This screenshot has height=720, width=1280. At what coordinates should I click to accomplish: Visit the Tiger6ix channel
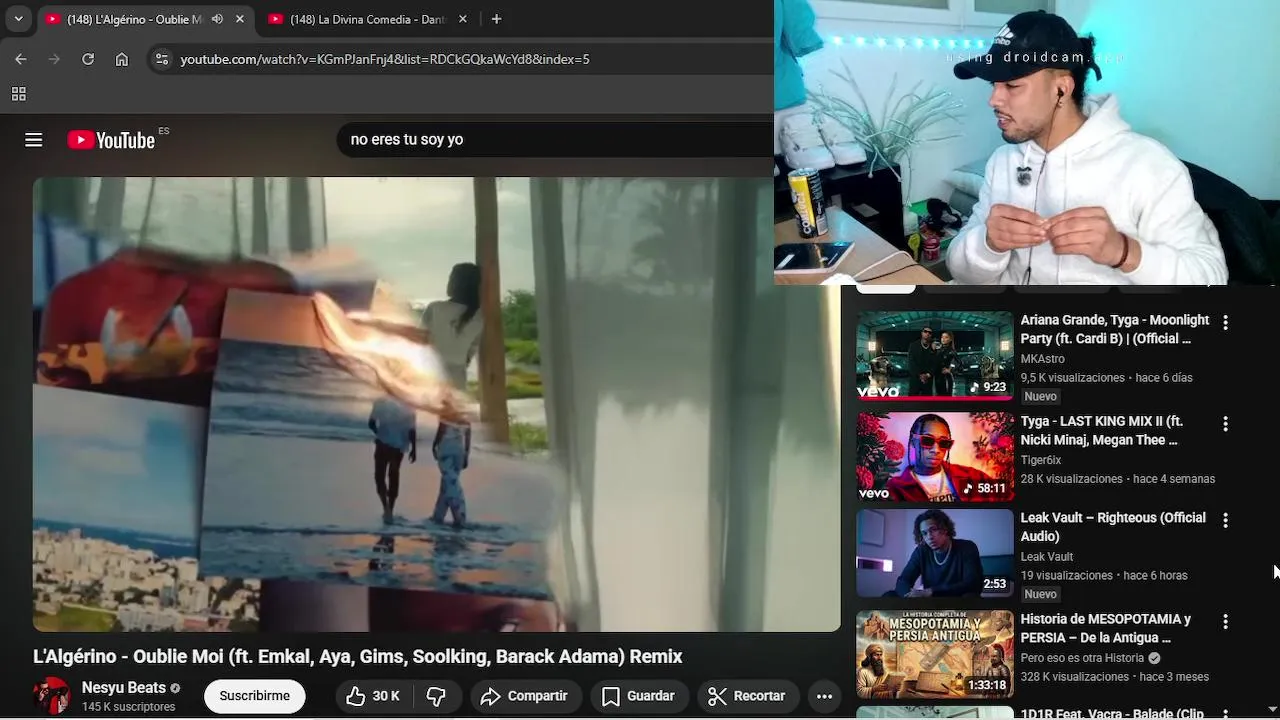(1040, 460)
